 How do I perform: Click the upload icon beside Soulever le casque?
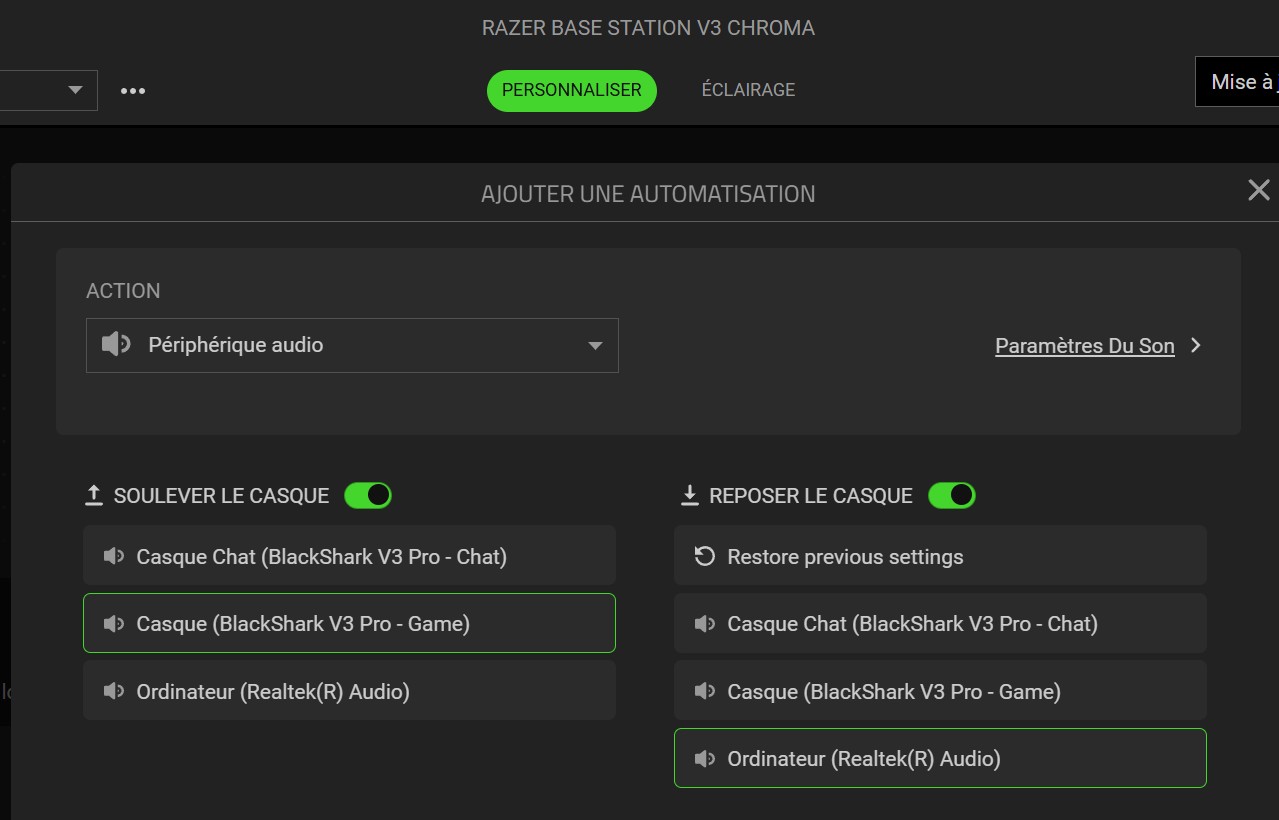point(94,495)
